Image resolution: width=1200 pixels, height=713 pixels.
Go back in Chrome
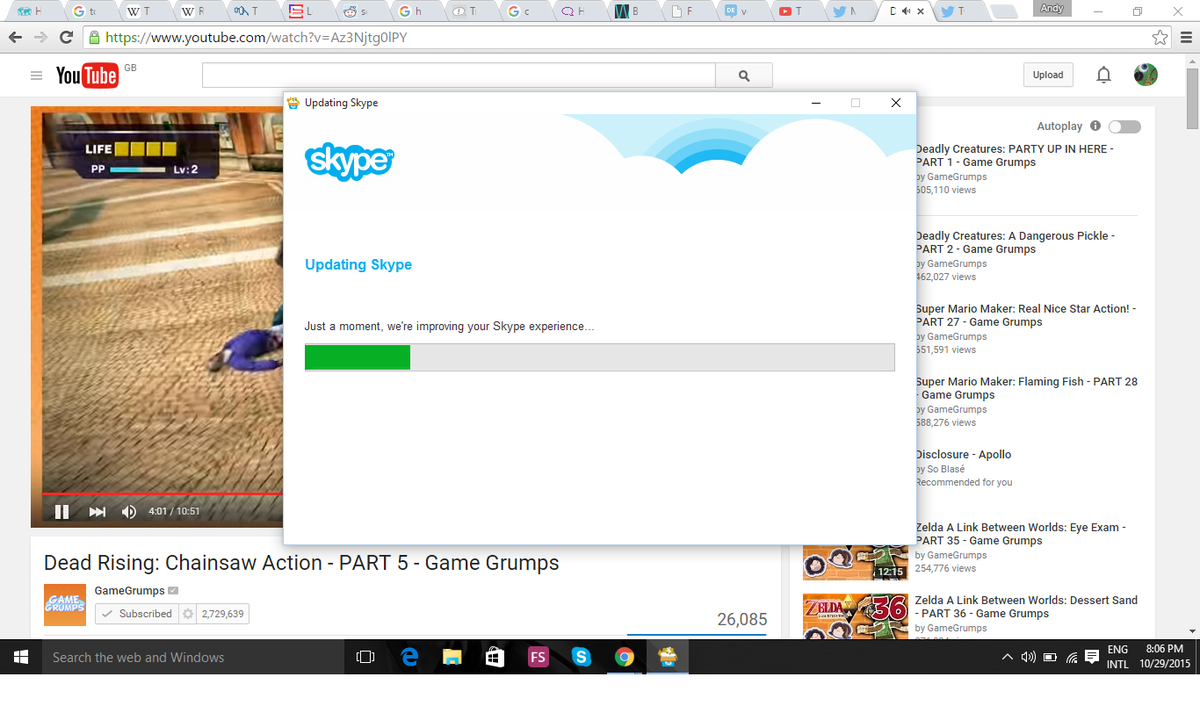[x=14, y=38]
